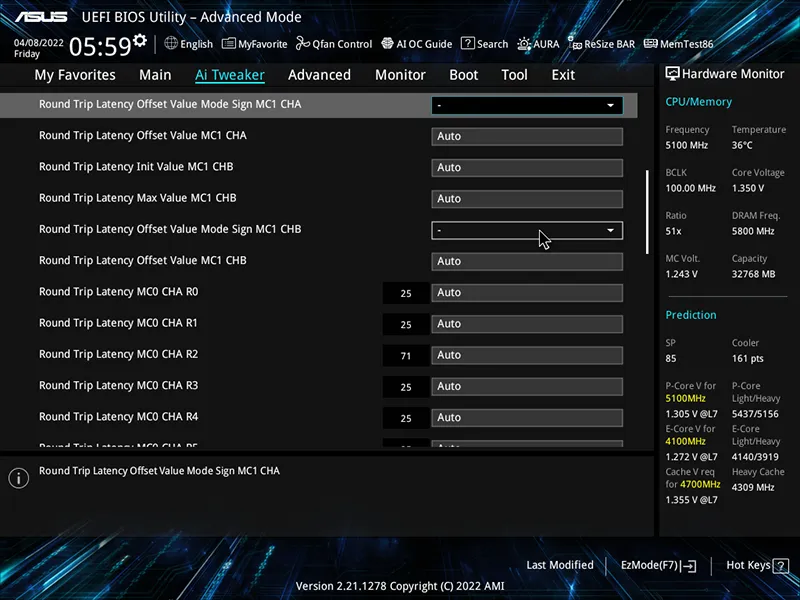Click the Hot Keys question mark icon
The image size is (800, 600).
tap(781, 565)
